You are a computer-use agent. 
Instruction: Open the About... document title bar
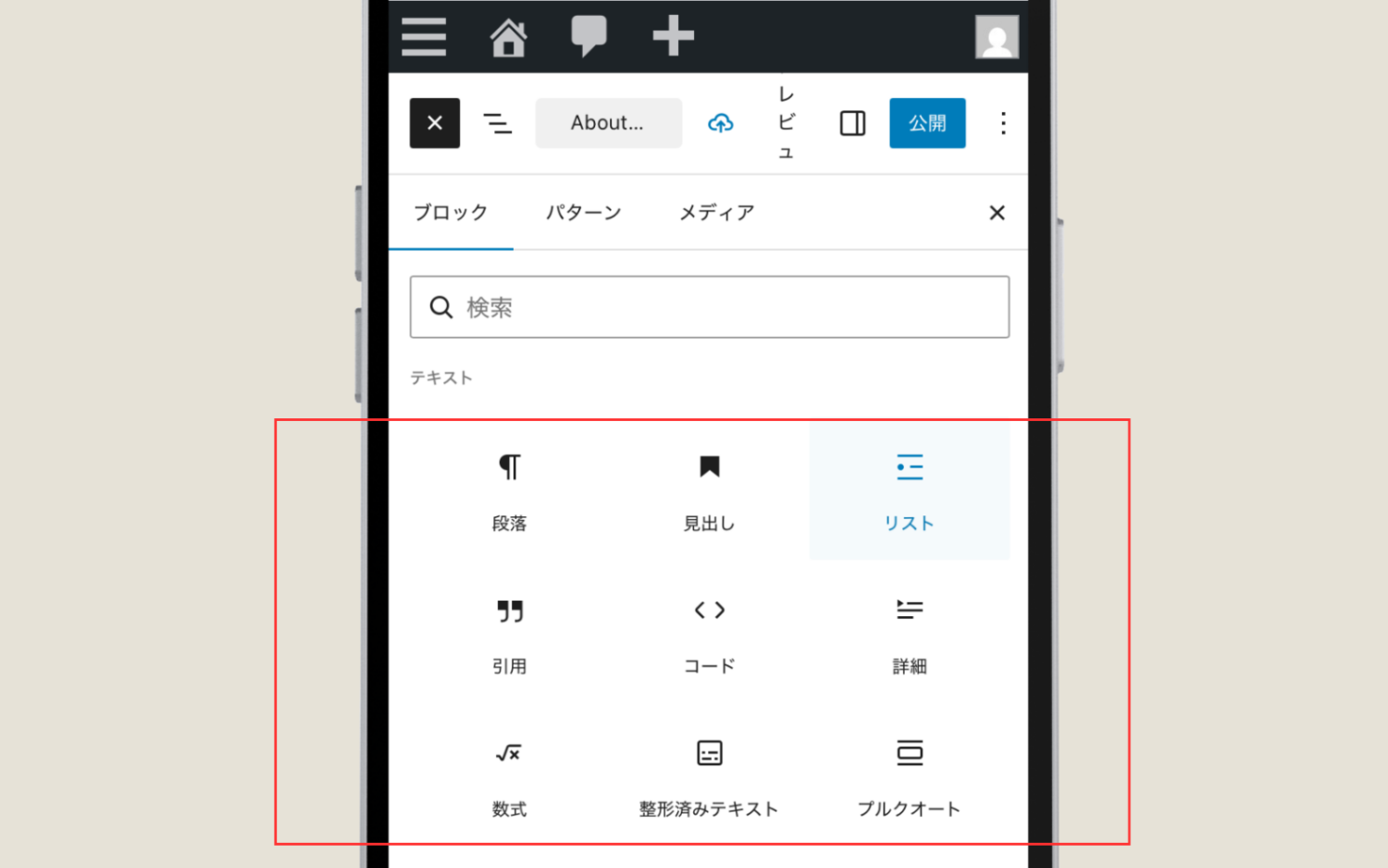tap(608, 123)
